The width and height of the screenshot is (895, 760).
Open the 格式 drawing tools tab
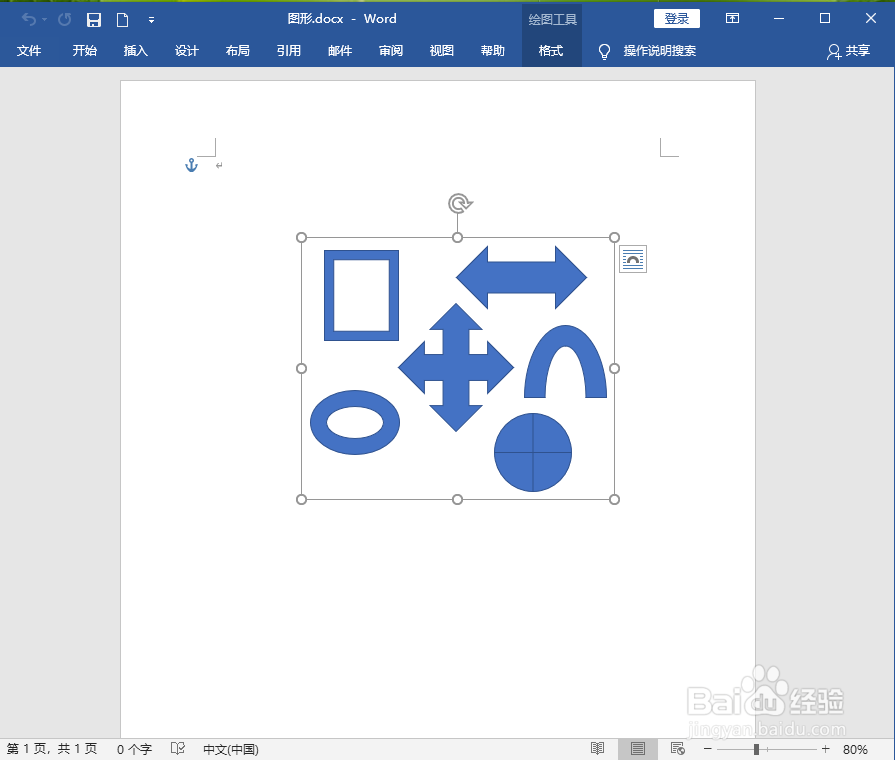click(x=551, y=51)
